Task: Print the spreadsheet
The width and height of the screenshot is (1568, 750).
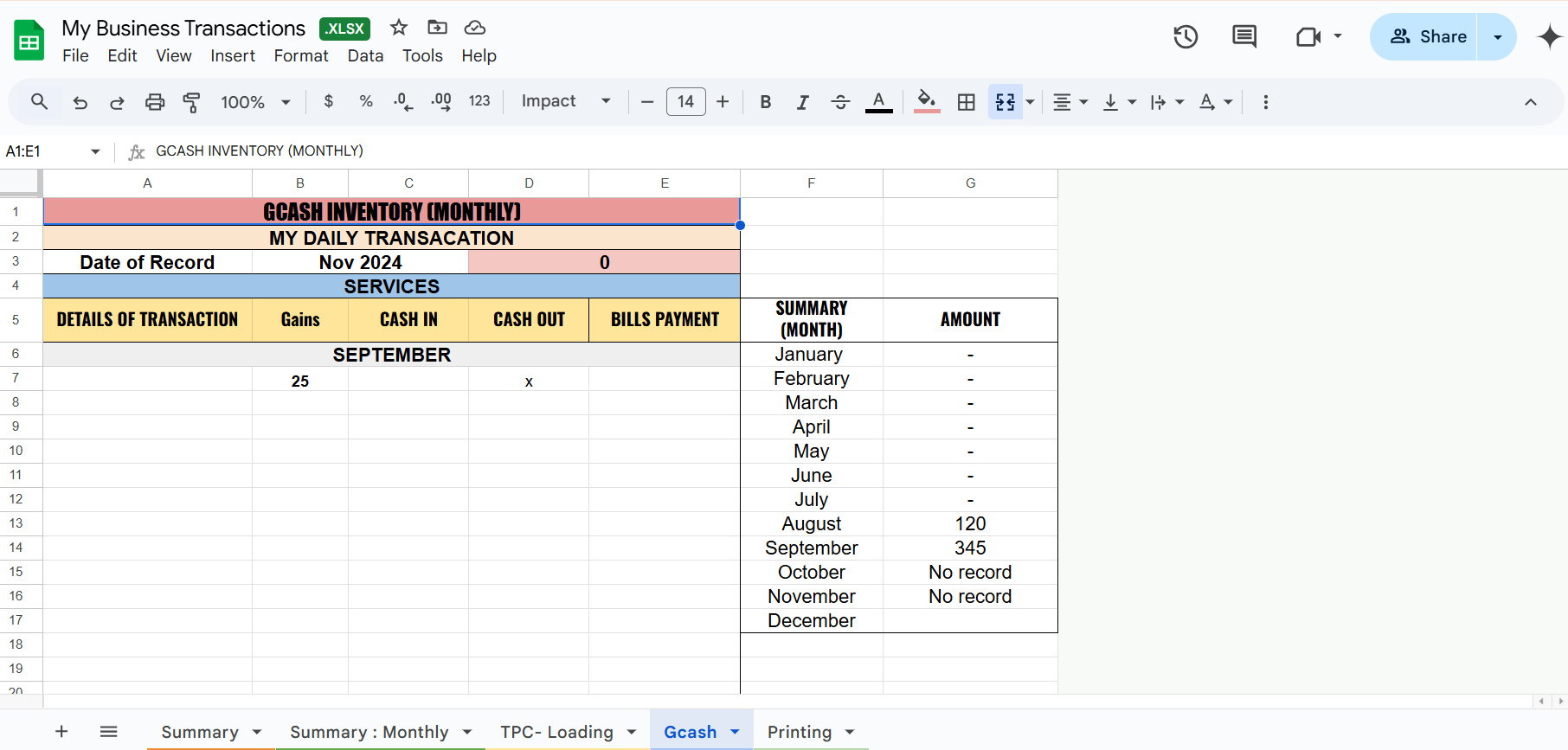Action: tap(155, 102)
